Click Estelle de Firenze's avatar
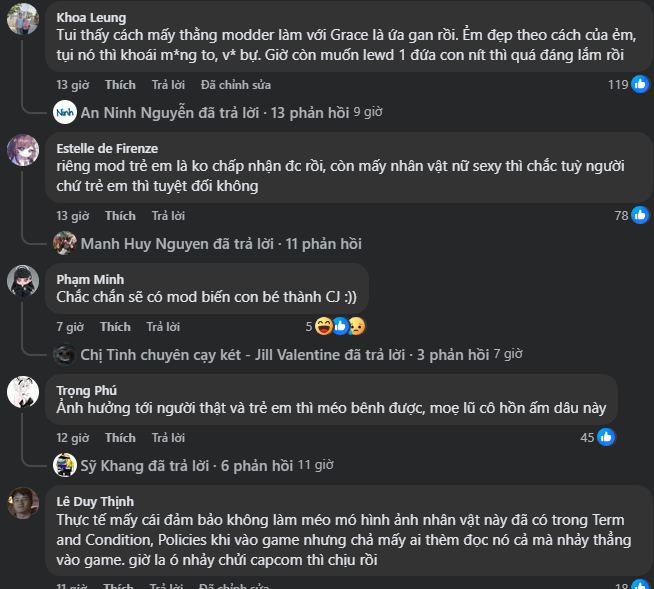 click(x=22, y=150)
